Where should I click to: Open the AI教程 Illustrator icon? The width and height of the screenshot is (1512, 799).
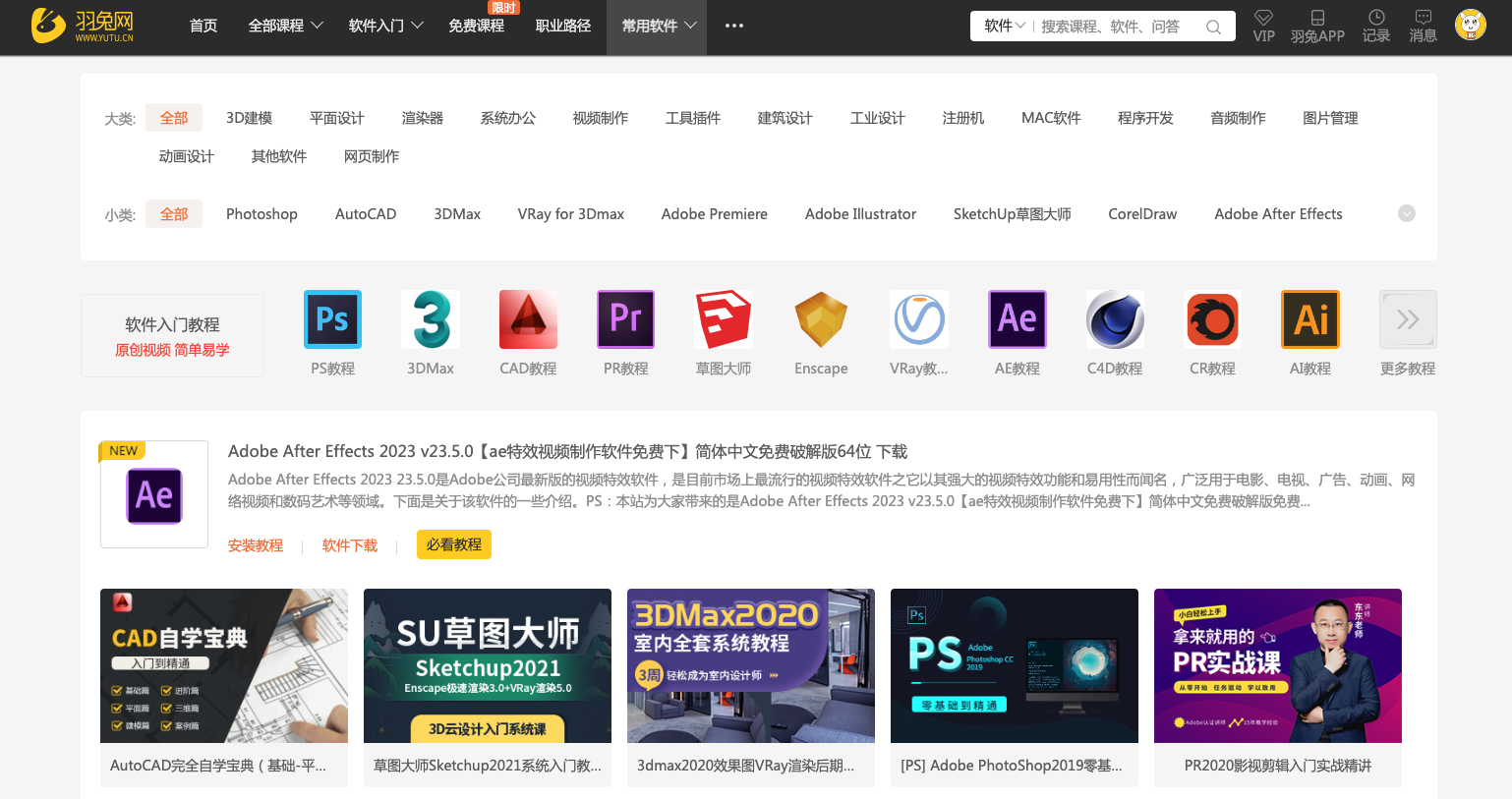1310,319
